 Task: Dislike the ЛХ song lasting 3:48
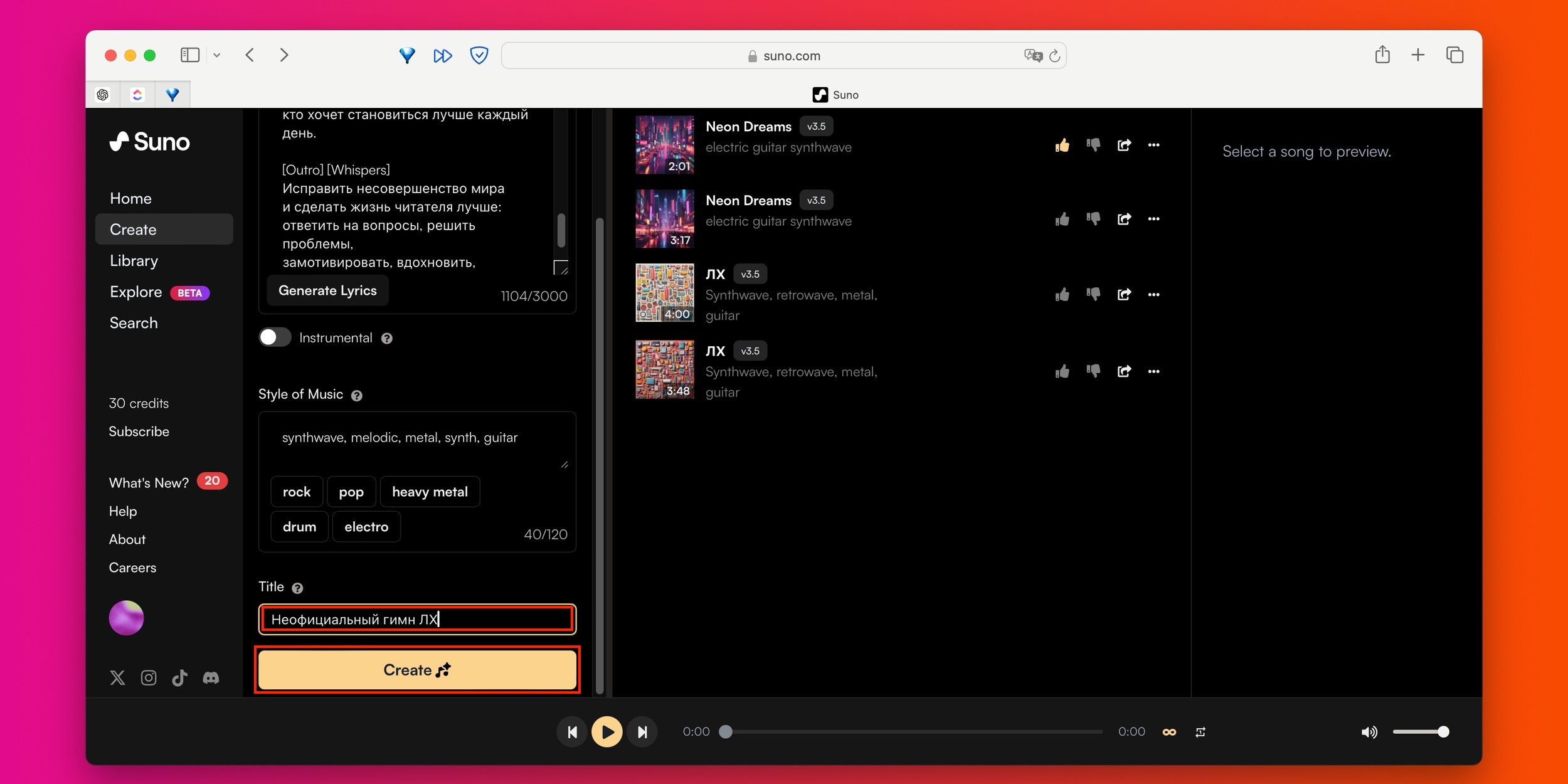click(1093, 371)
